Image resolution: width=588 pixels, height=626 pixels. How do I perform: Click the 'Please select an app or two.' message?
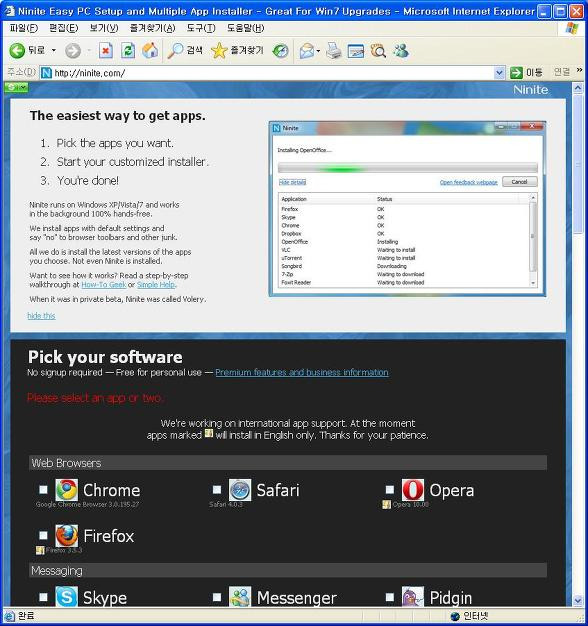coord(95,398)
